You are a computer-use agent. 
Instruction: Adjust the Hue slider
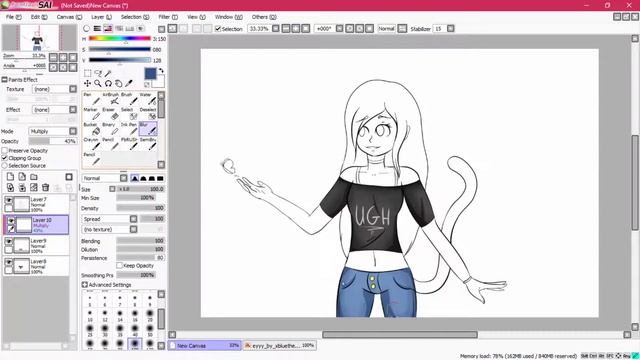coord(120,39)
